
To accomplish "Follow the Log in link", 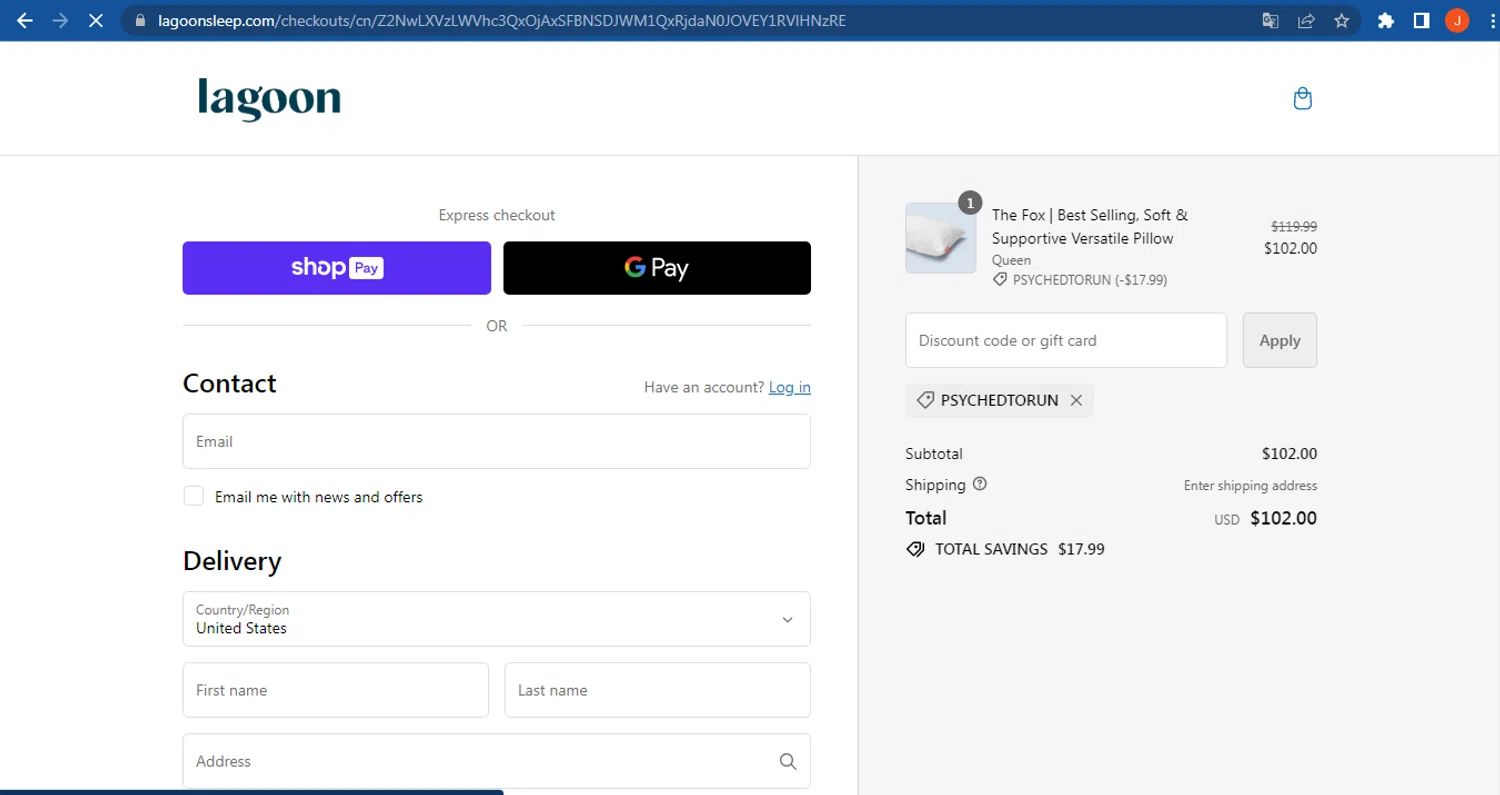I will [x=790, y=387].
